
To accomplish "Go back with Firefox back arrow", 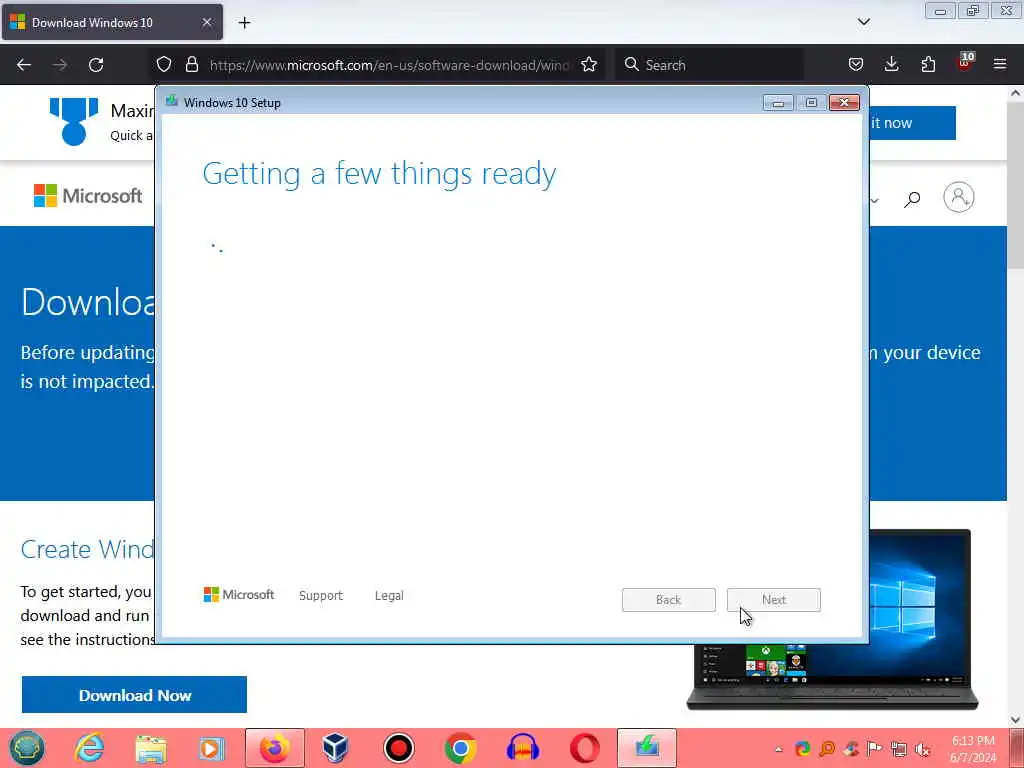I will pos(24,65).
